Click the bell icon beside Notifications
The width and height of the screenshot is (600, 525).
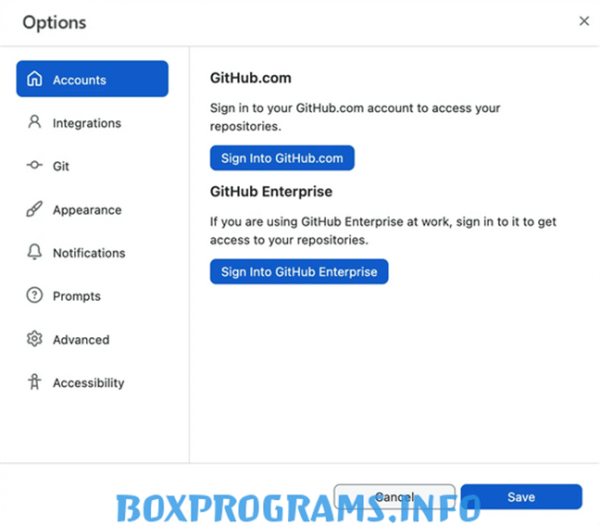point(34,252)
